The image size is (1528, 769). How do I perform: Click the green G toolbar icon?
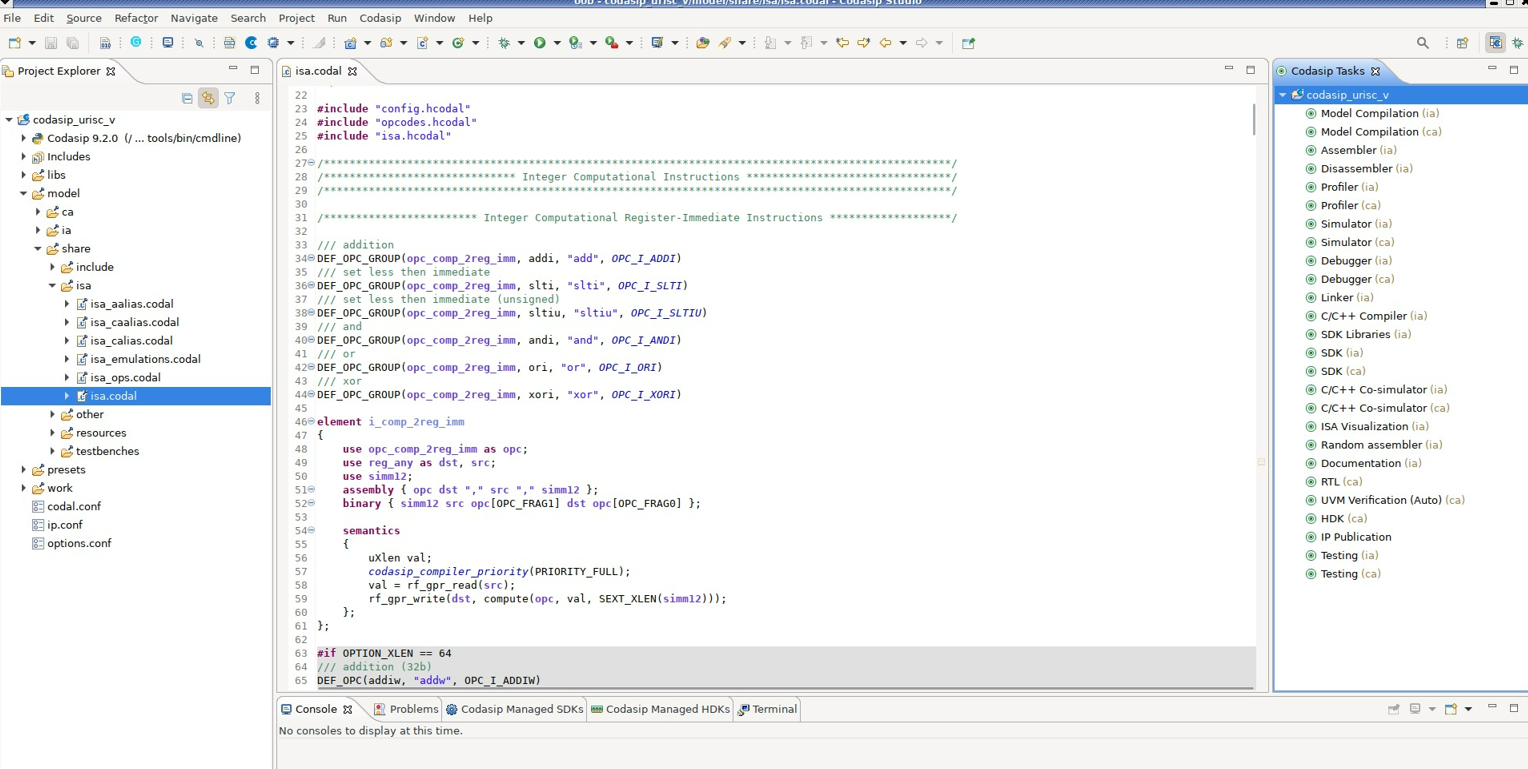(136, 42)
